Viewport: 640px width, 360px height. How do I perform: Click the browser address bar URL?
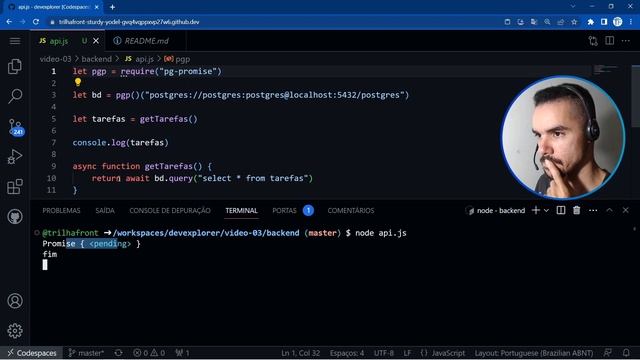[129, 22]
